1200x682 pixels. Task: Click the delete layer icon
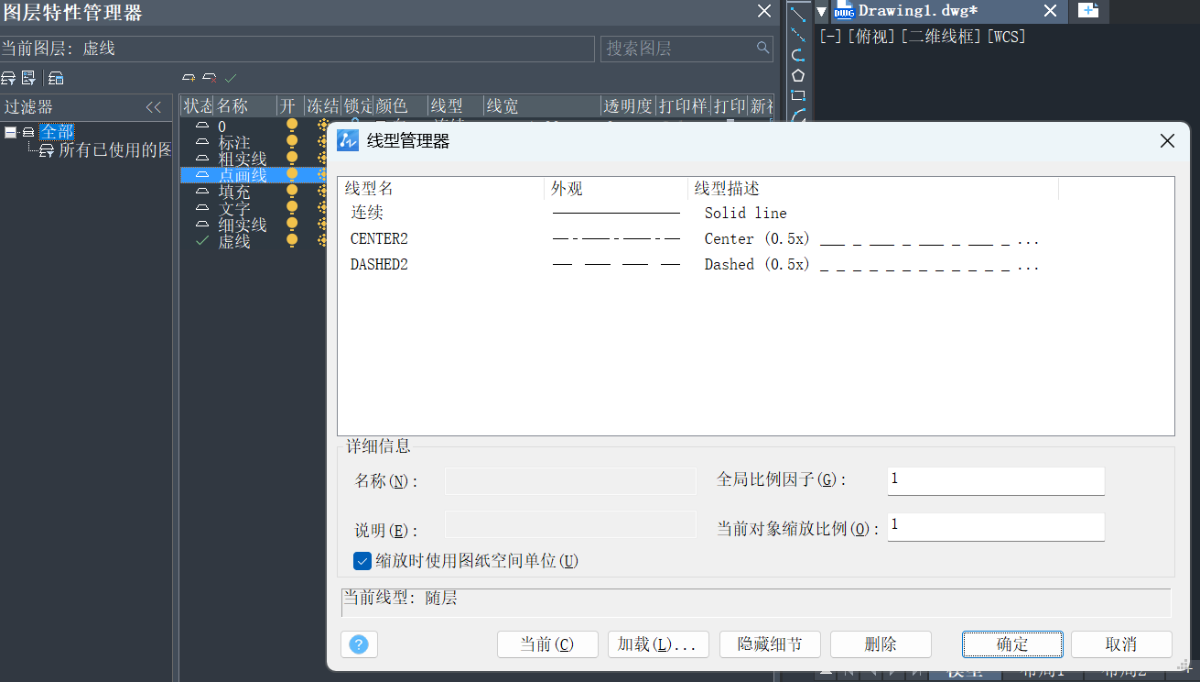coord(209,78)
